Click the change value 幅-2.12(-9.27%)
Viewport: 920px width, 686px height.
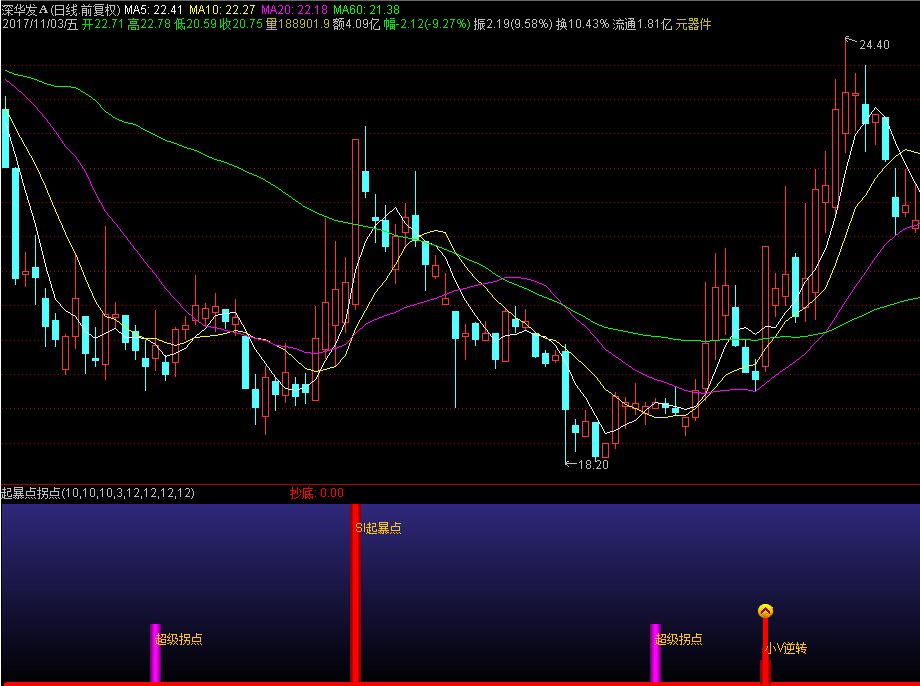click(x=427, y=25)
